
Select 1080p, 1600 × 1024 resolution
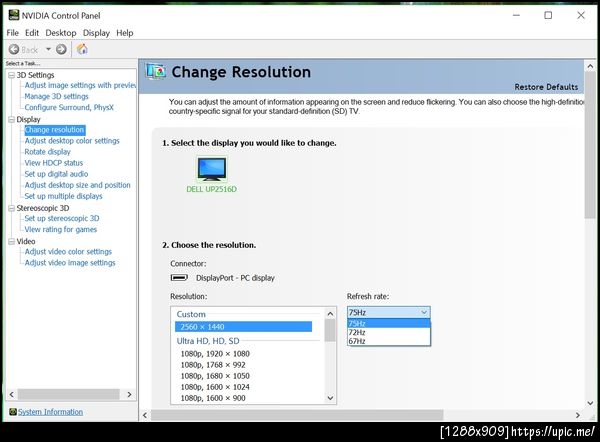coord(215,387)
